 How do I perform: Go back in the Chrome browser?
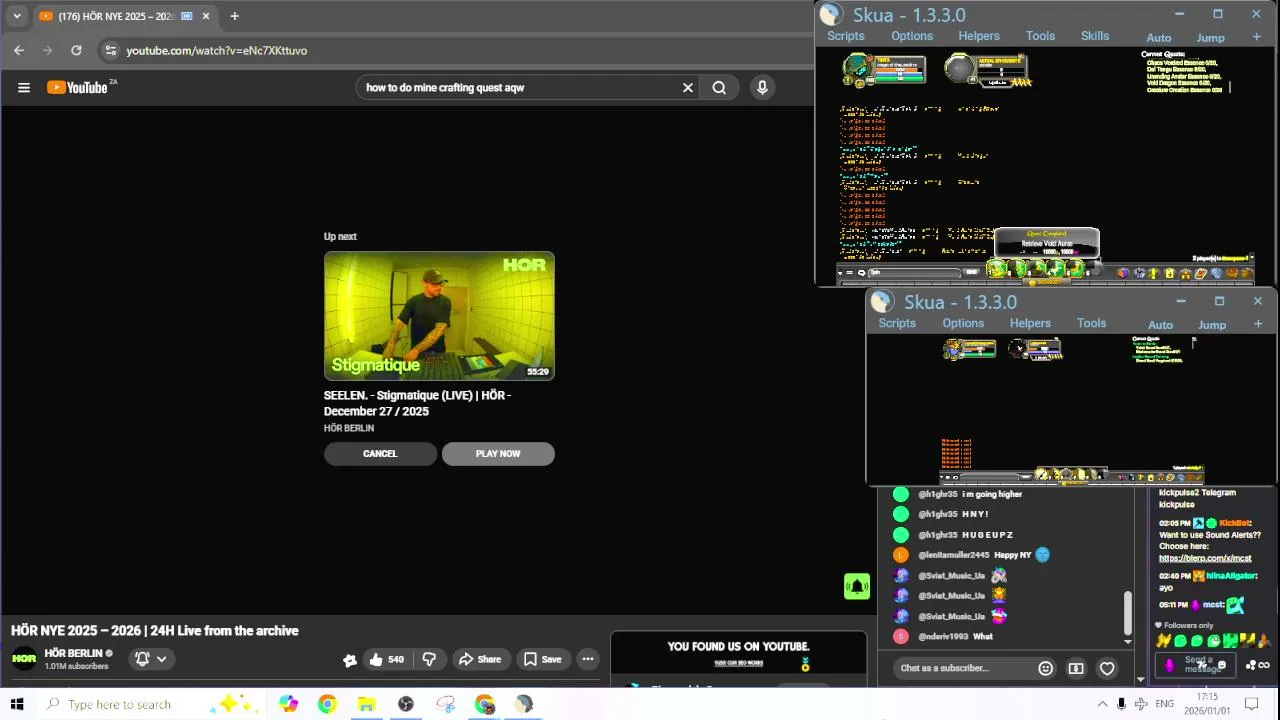19,50
